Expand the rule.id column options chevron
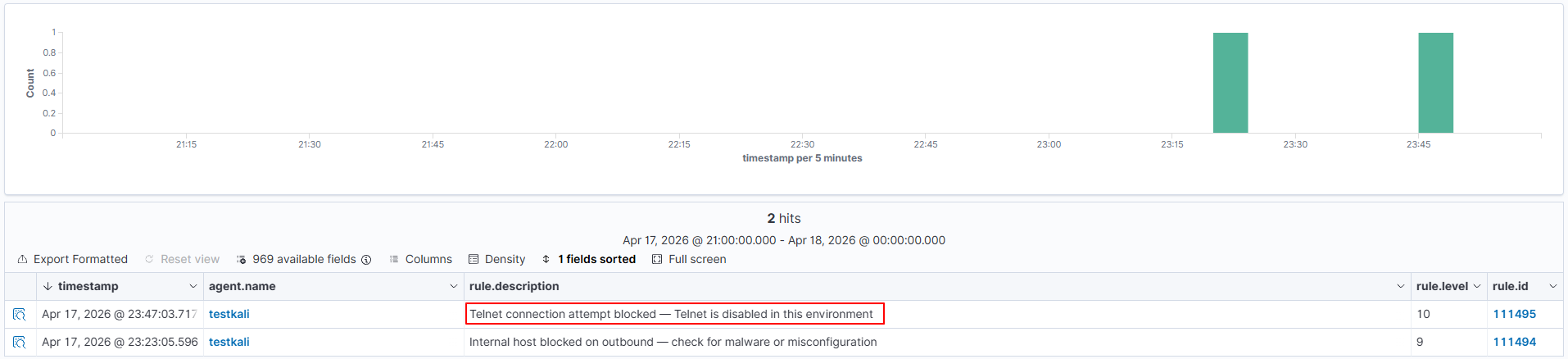This screenshot has height=359, width=1568. (x=1552, y=287)
